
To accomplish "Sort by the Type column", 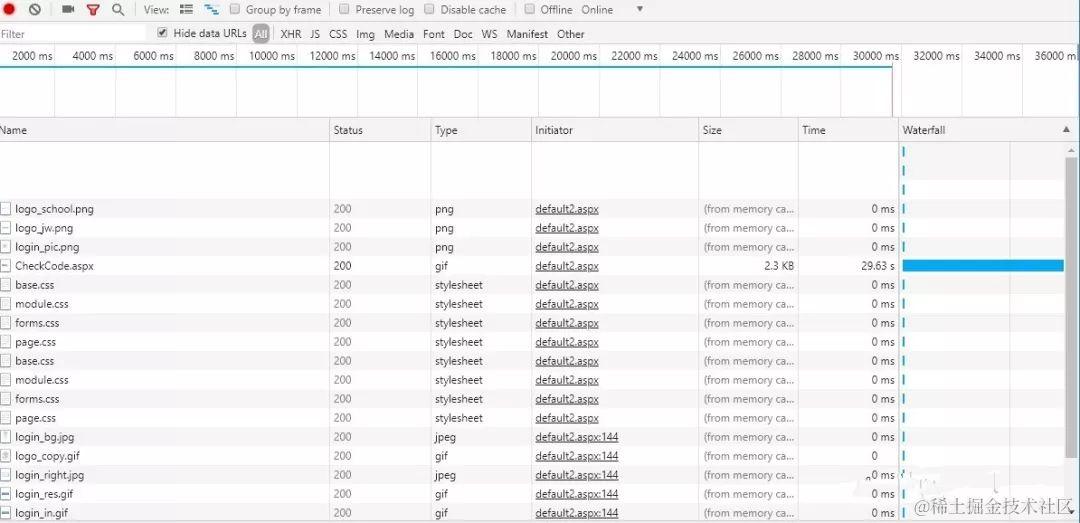I will pyautogui.click(x=481, y=130).
